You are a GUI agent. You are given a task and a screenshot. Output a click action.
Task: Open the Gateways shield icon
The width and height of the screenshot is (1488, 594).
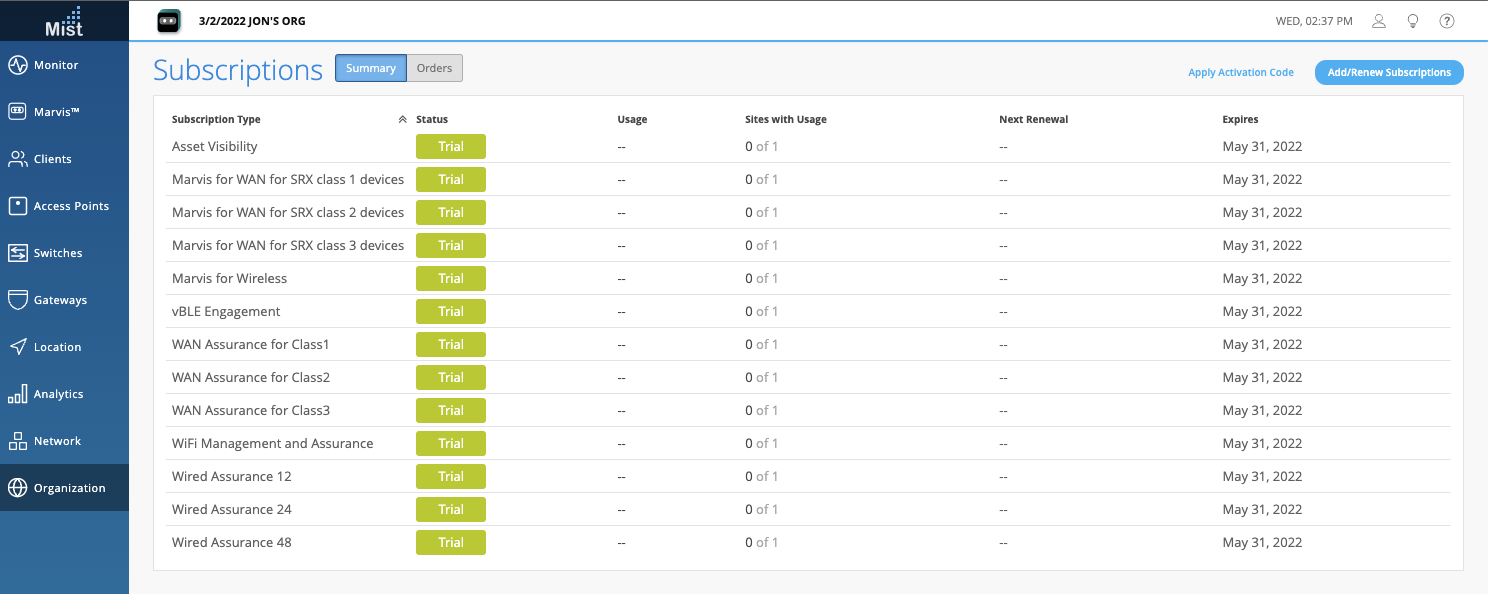(x=17, y=300)
